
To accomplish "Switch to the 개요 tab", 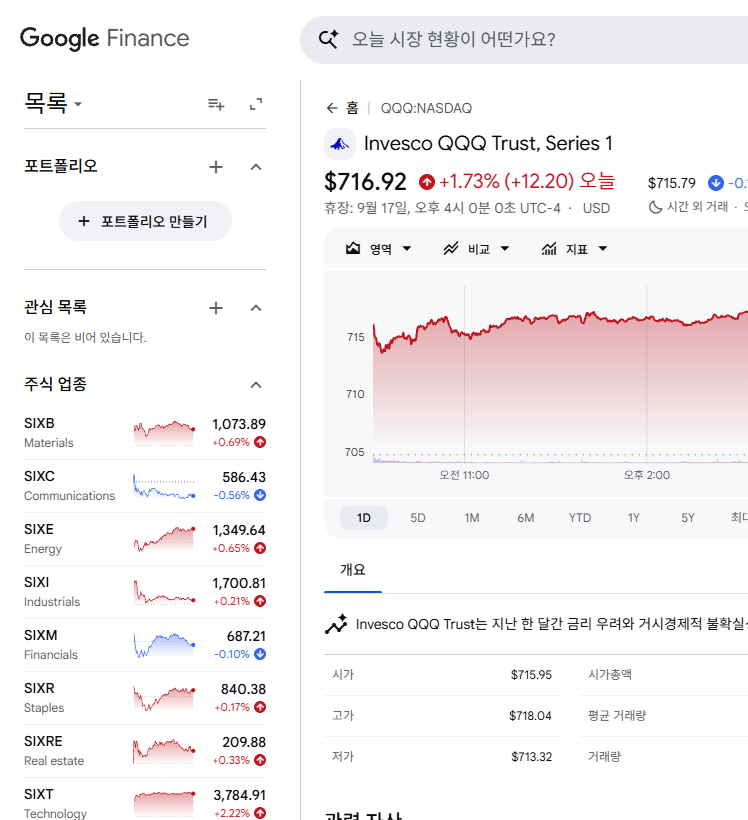I will point(353,570).
